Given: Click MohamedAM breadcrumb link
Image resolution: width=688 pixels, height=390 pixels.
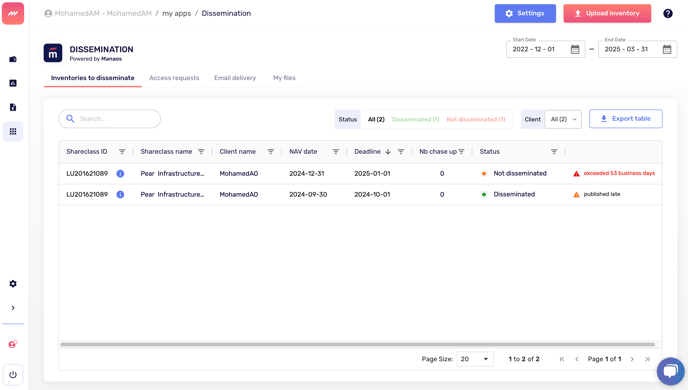Looking at the screenshot, I should [103, 14].
